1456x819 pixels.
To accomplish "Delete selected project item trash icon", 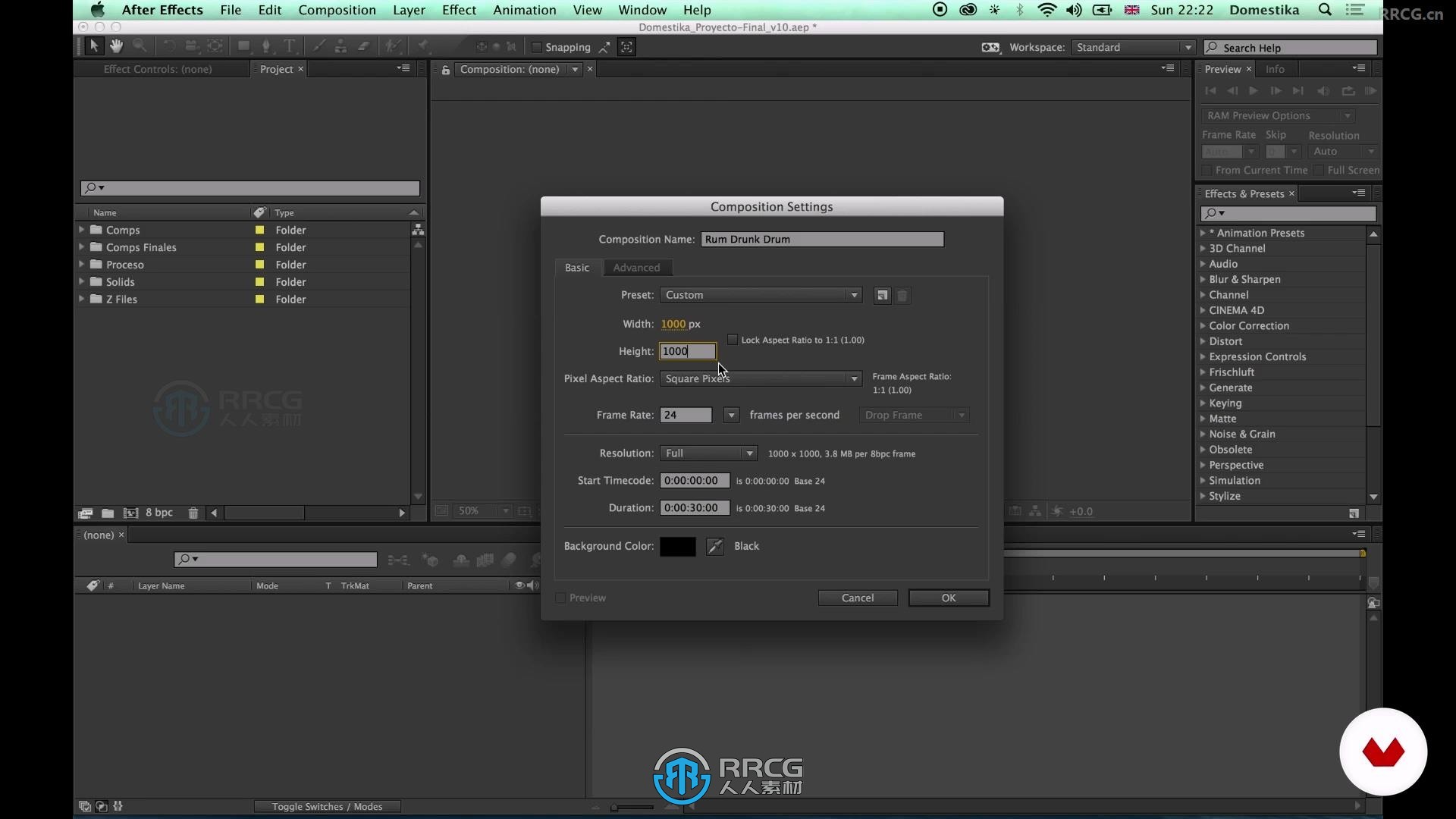I will pos(193,513).
